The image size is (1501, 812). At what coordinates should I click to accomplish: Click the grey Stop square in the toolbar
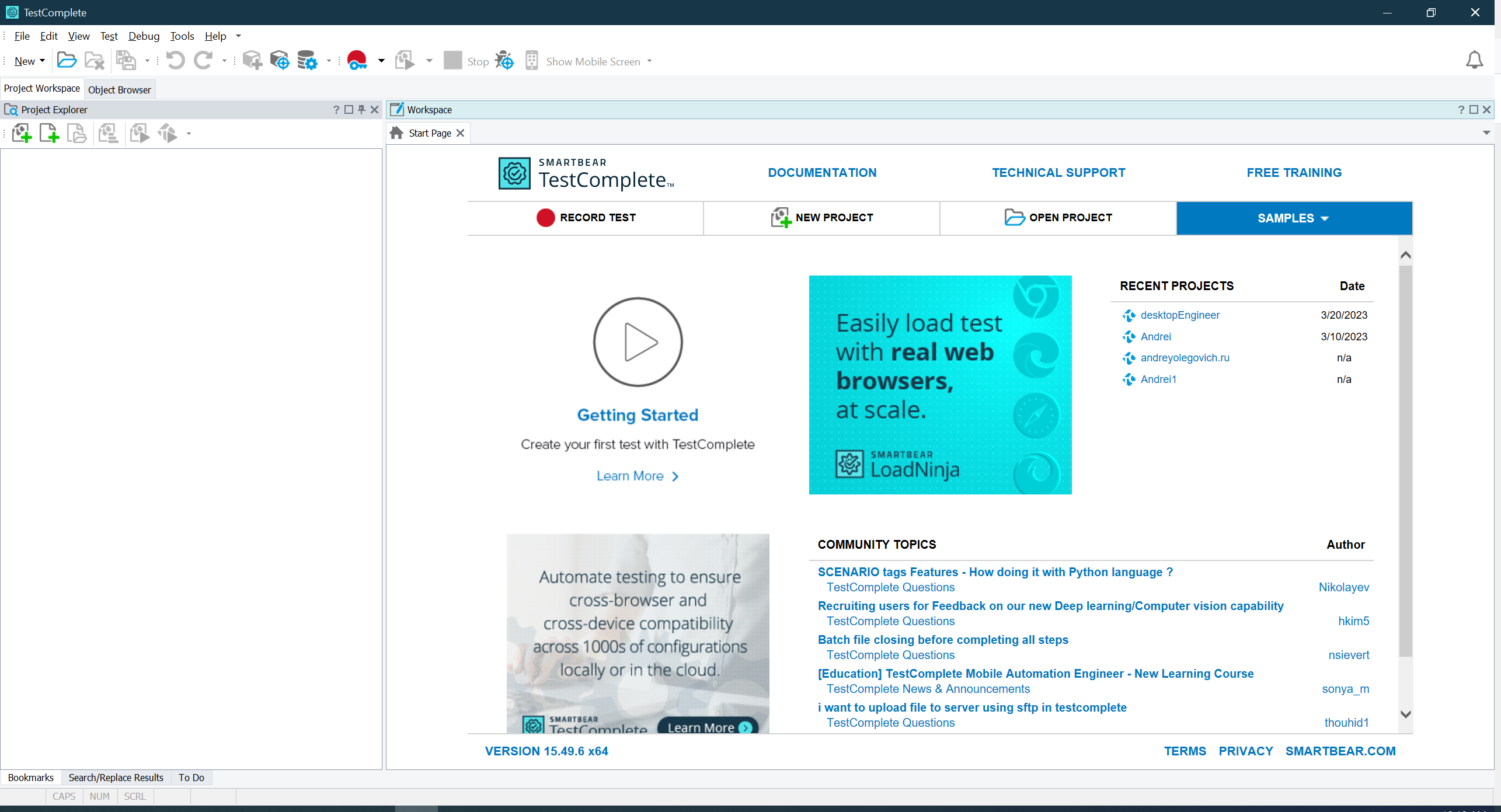[x=452, y=61]
